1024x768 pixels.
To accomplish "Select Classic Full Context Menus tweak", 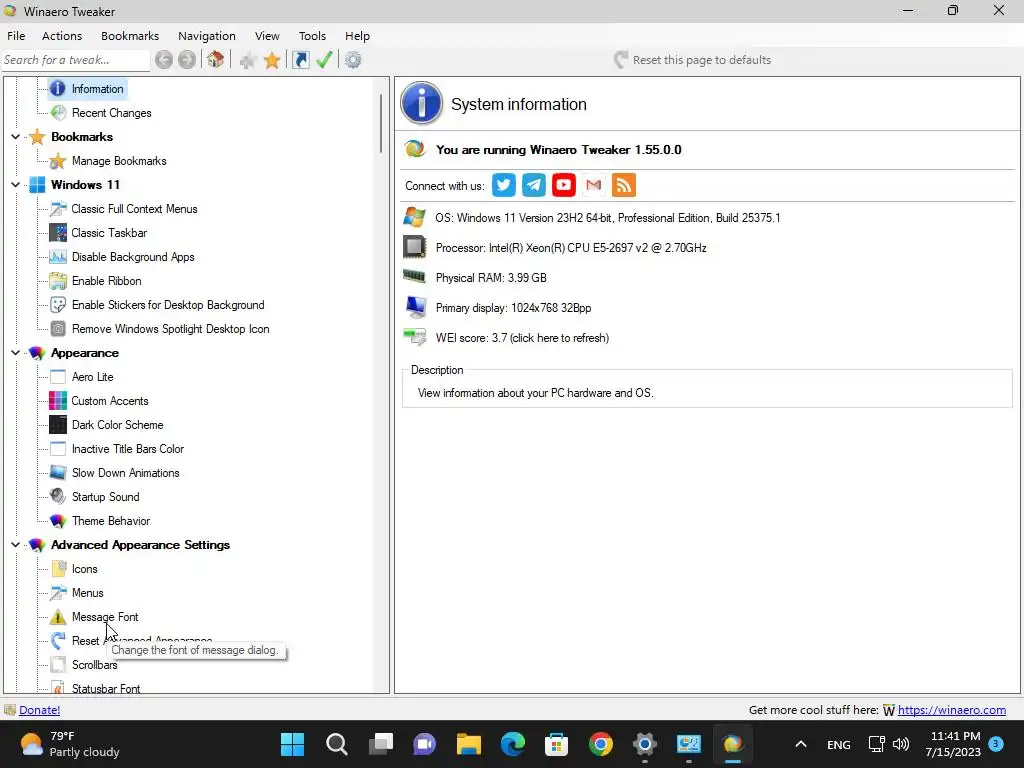I will (134, 209).
